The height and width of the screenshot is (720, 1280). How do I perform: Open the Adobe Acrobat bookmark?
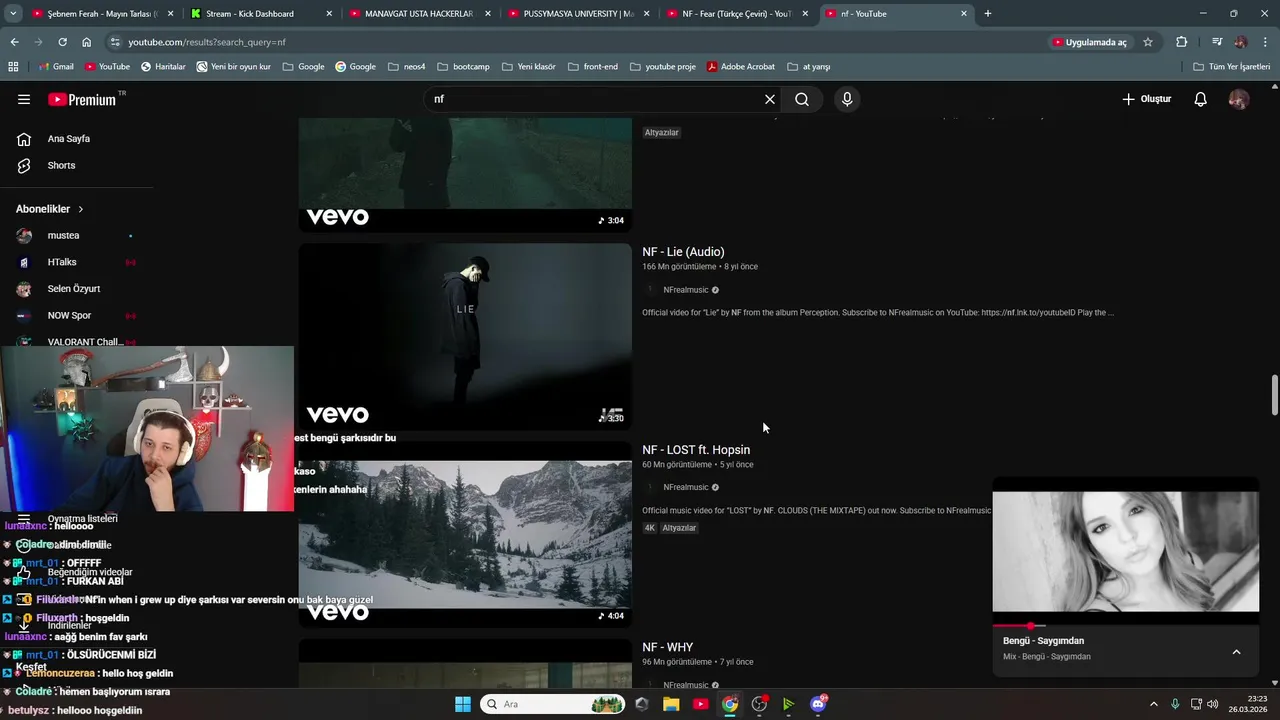coord(740,67)
